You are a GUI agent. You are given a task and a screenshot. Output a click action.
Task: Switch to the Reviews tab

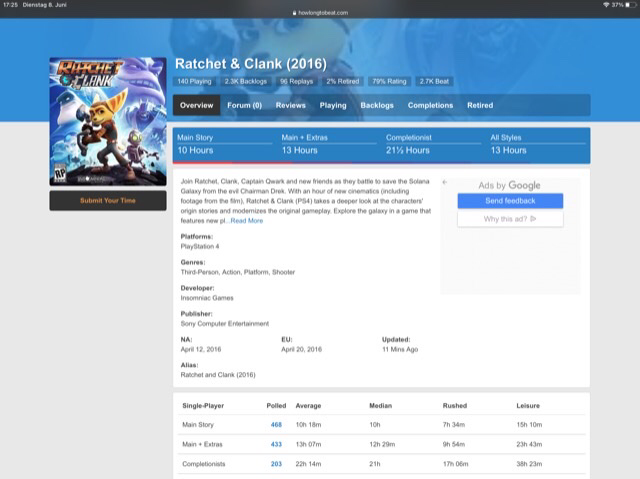click(291, 105)
